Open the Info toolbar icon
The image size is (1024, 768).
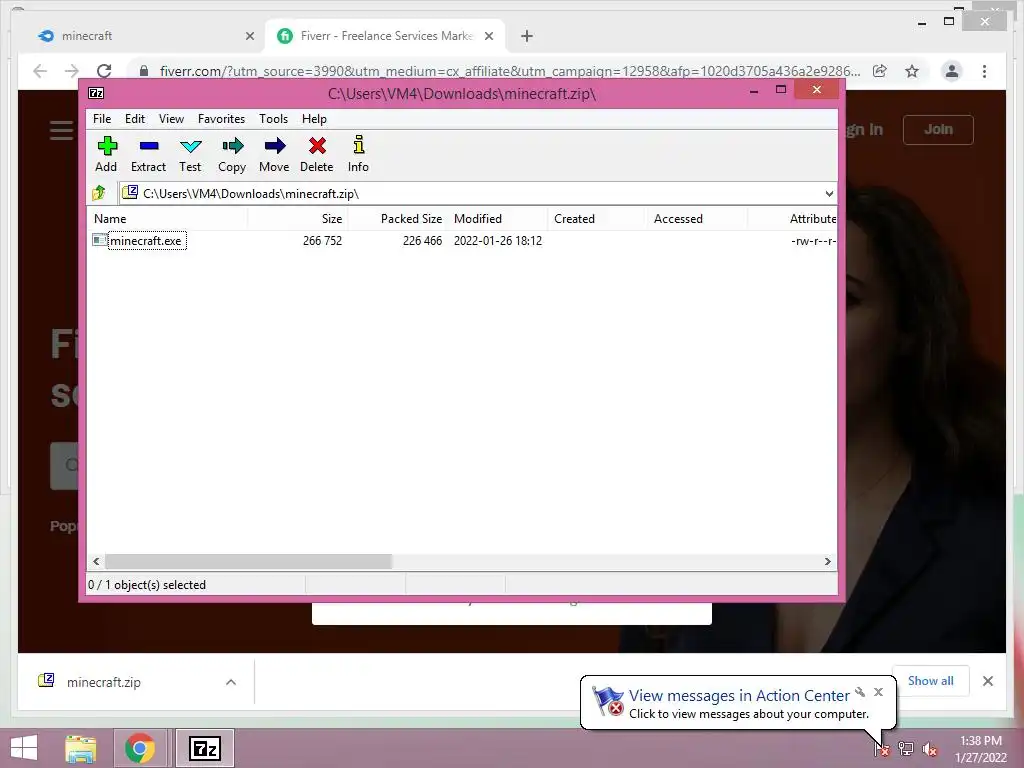tap(358, 154)
